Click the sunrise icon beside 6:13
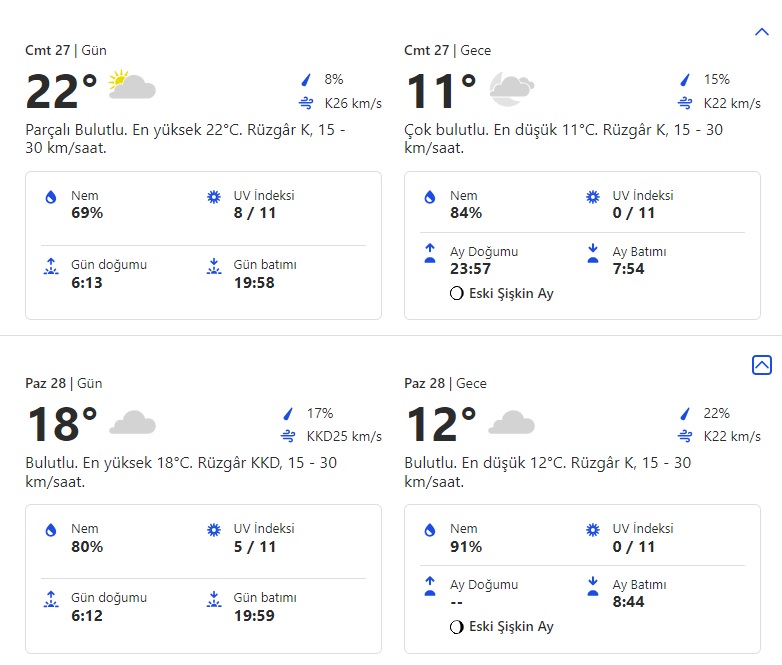 tap(51, 267)
